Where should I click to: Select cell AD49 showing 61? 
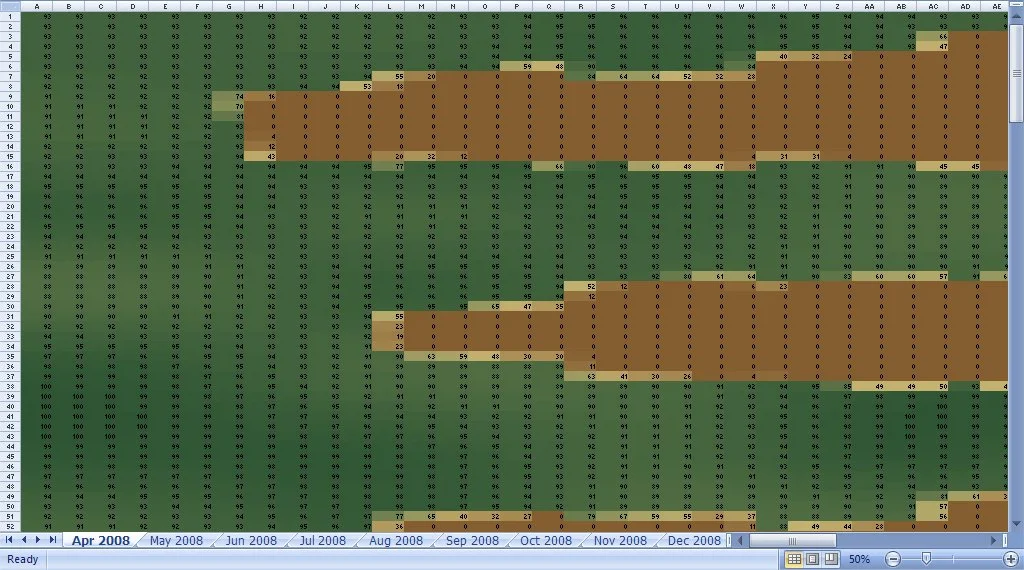click(x=965, y=497)
